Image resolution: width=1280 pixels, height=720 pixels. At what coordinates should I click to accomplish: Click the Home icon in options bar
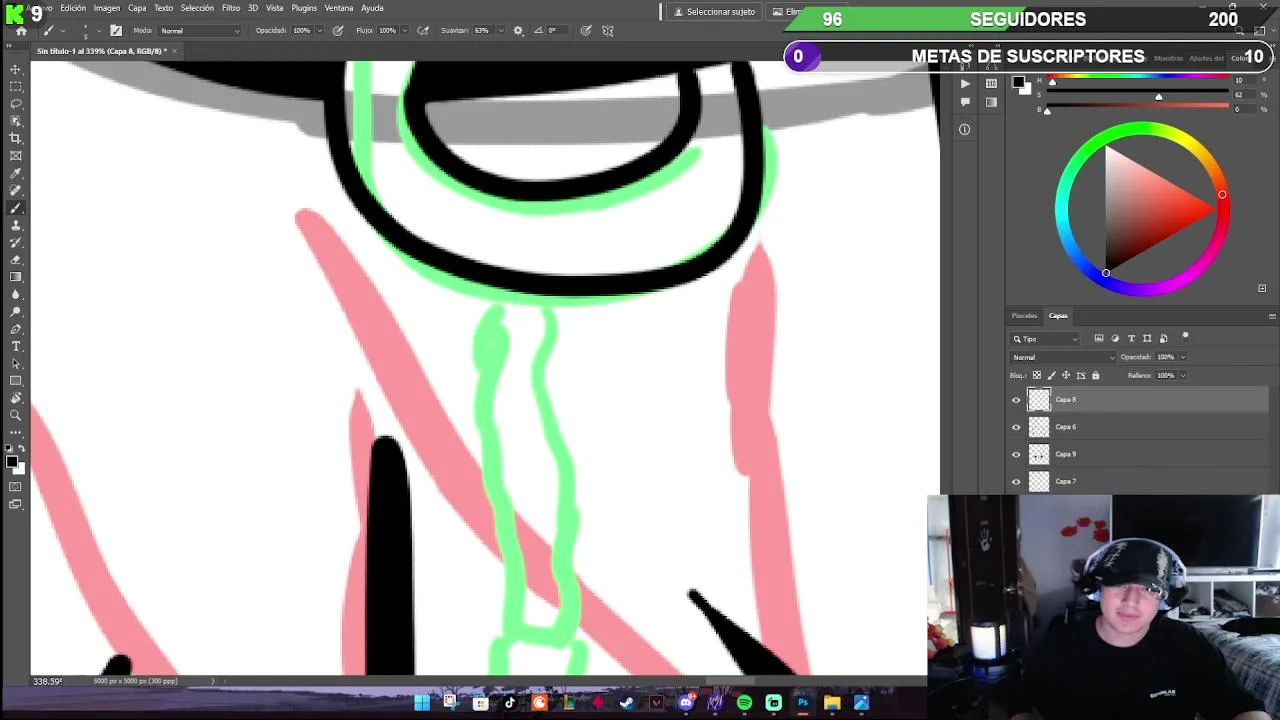pyautogui.click(x=21, y=31)
